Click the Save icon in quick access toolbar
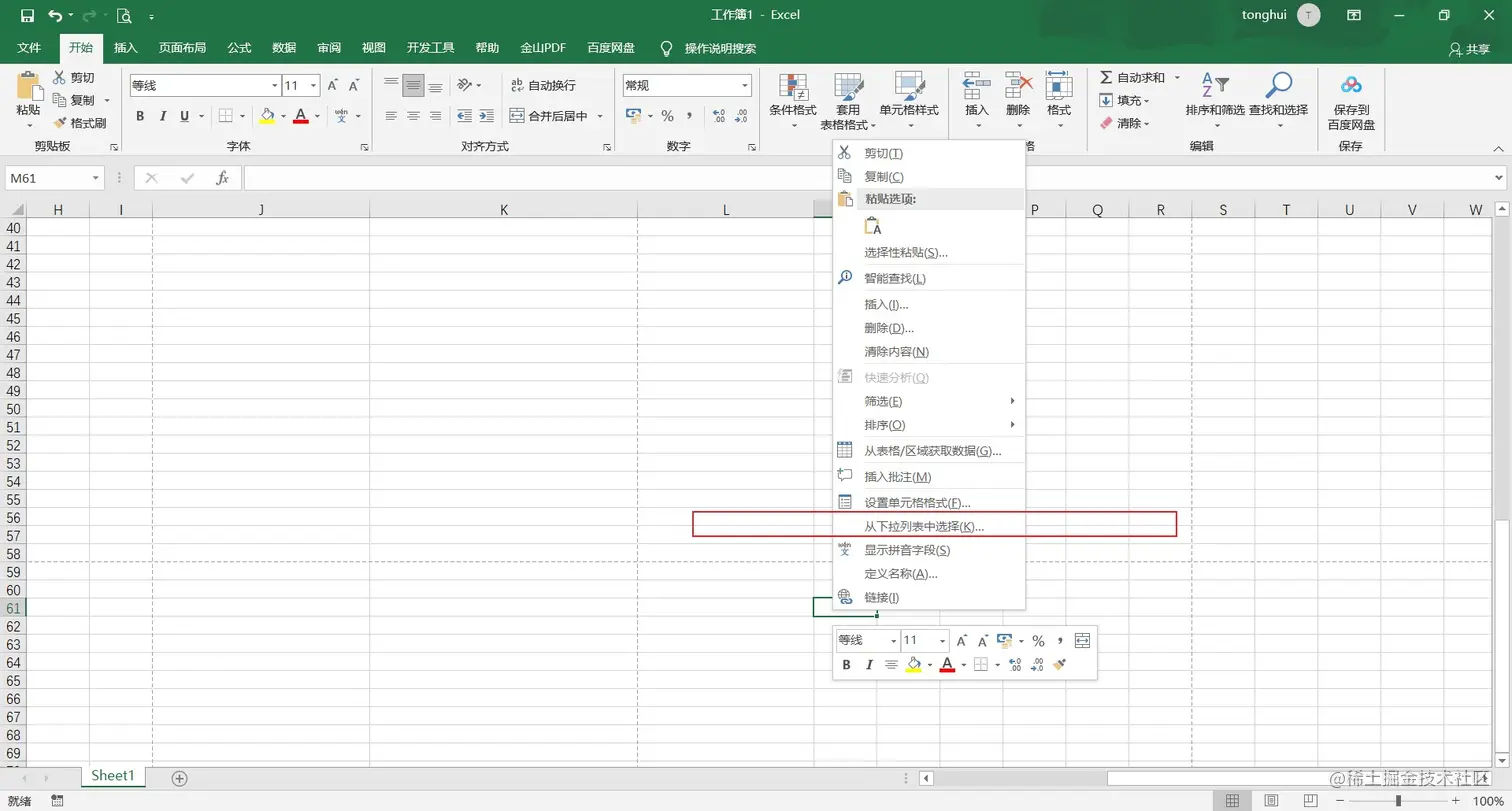 click(27, 16)
